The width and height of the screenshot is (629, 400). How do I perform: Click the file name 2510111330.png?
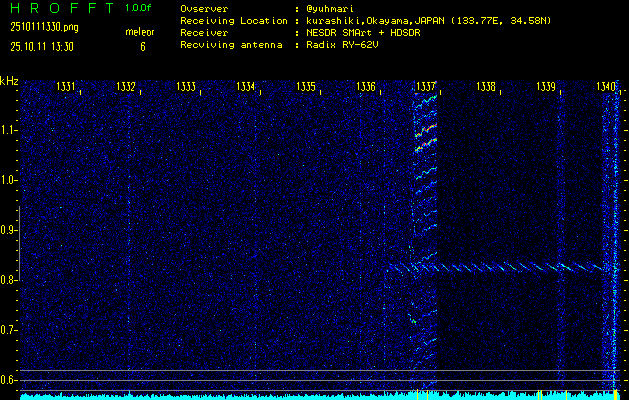(x=44, y=27)
